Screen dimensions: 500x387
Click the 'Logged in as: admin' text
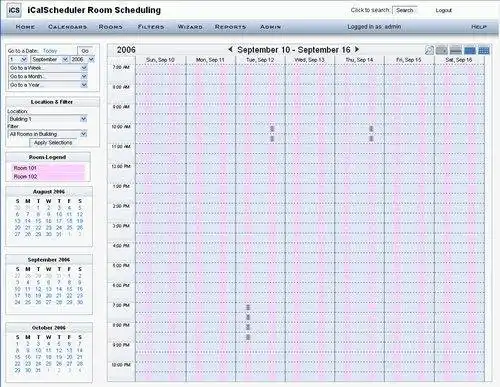point(374,27)
